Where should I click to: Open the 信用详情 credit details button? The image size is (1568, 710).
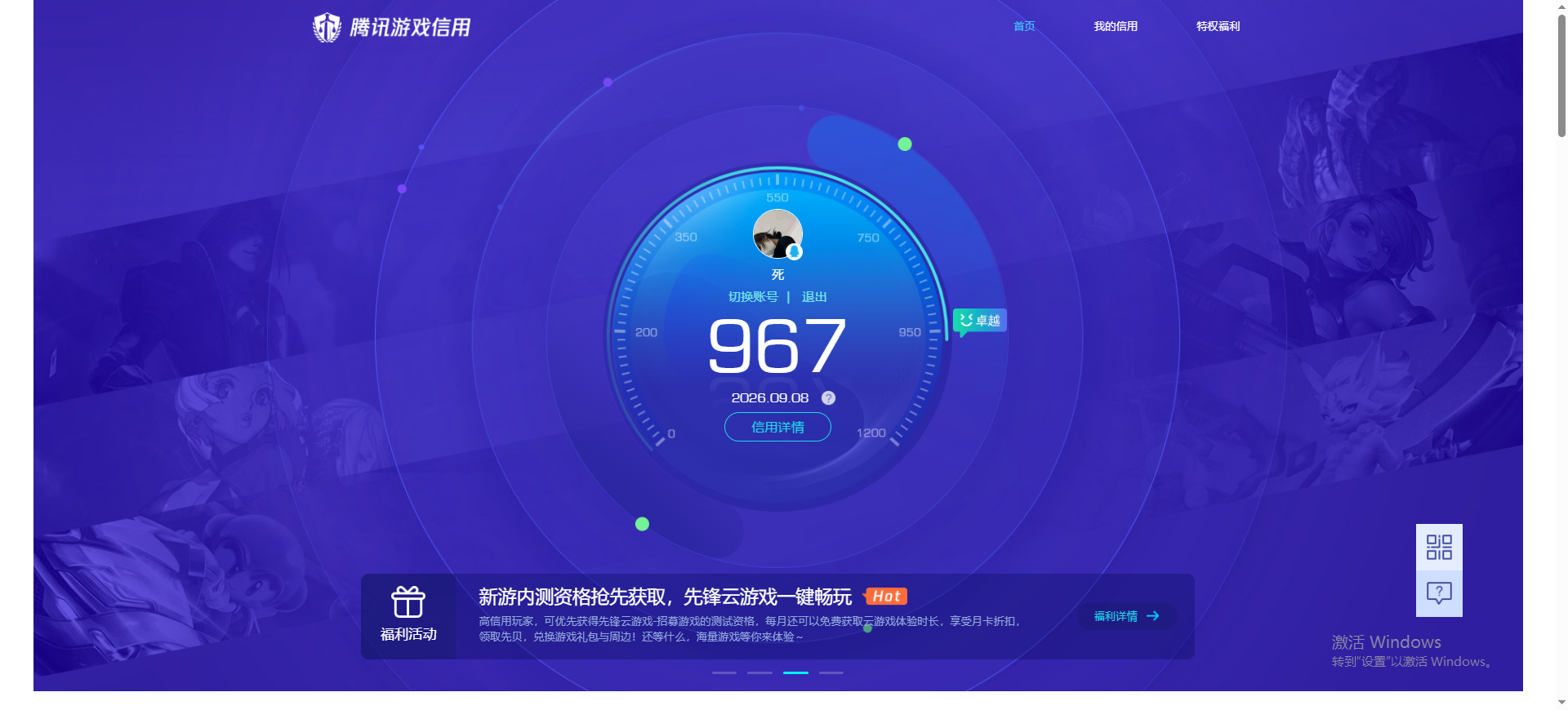[x=777, y=427]
